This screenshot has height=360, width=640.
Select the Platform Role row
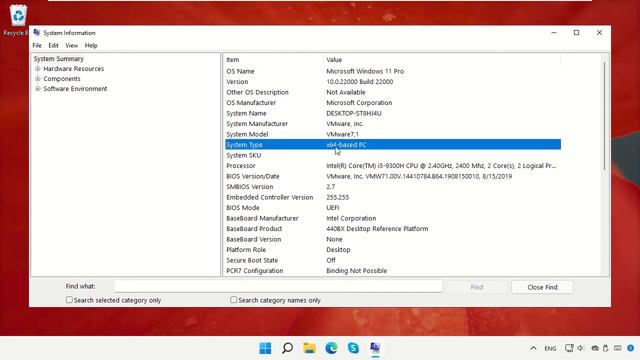click(x=393, y=250)
